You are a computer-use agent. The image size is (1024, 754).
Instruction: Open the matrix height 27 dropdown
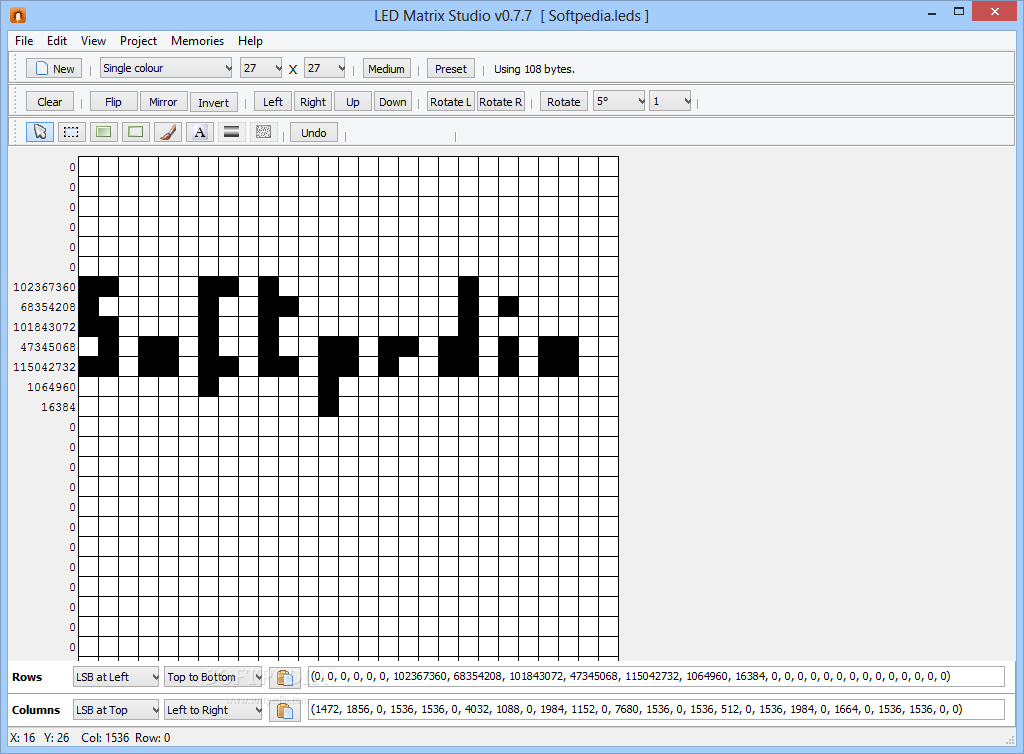click(x=325, y=68)
